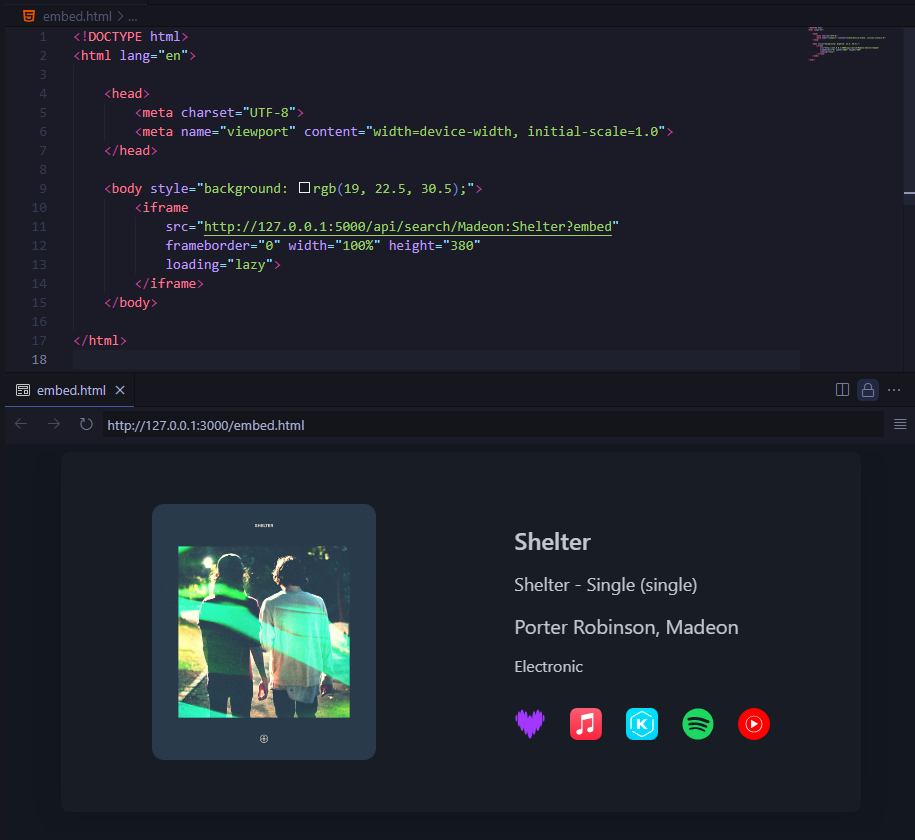
Task: Click the rgb color swatch on line 9
Action: pos(304,188)
